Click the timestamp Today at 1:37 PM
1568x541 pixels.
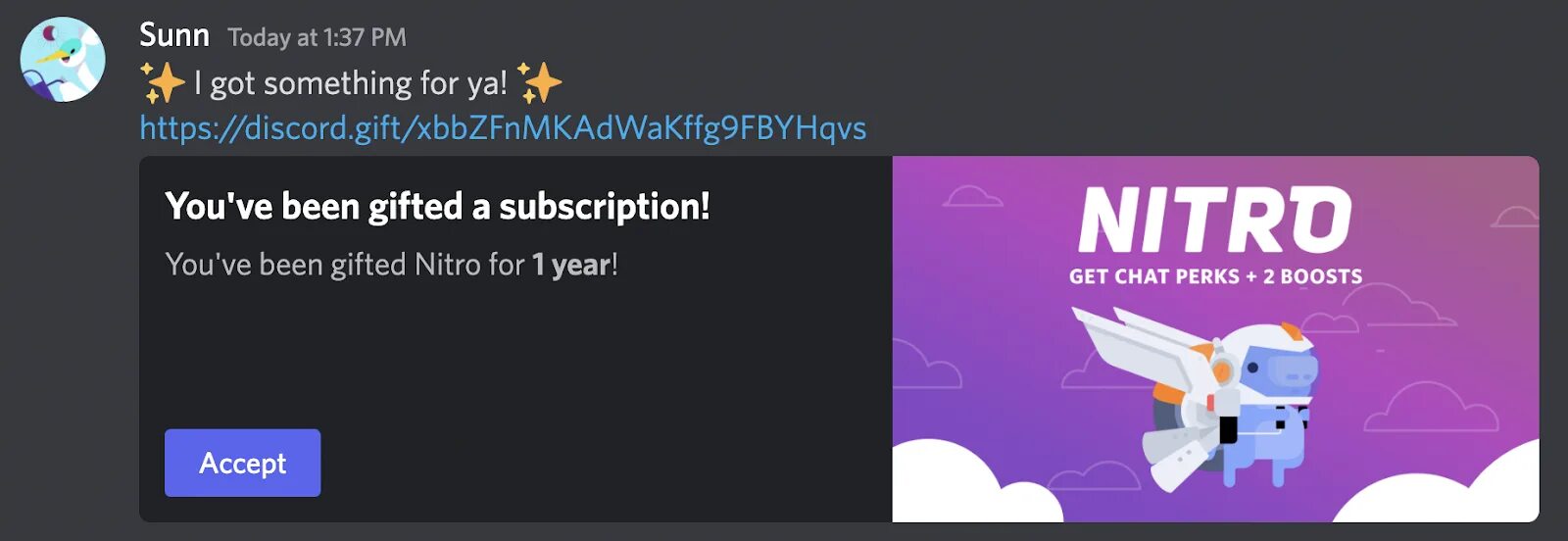pos(317,37)
